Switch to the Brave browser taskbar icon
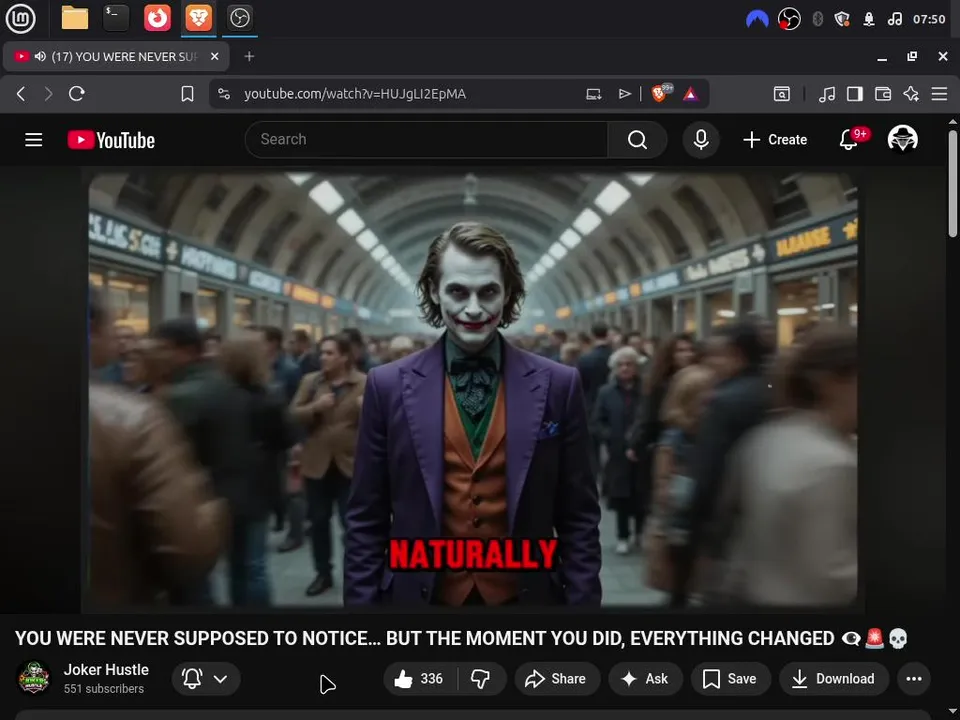 tap(199, 18)
